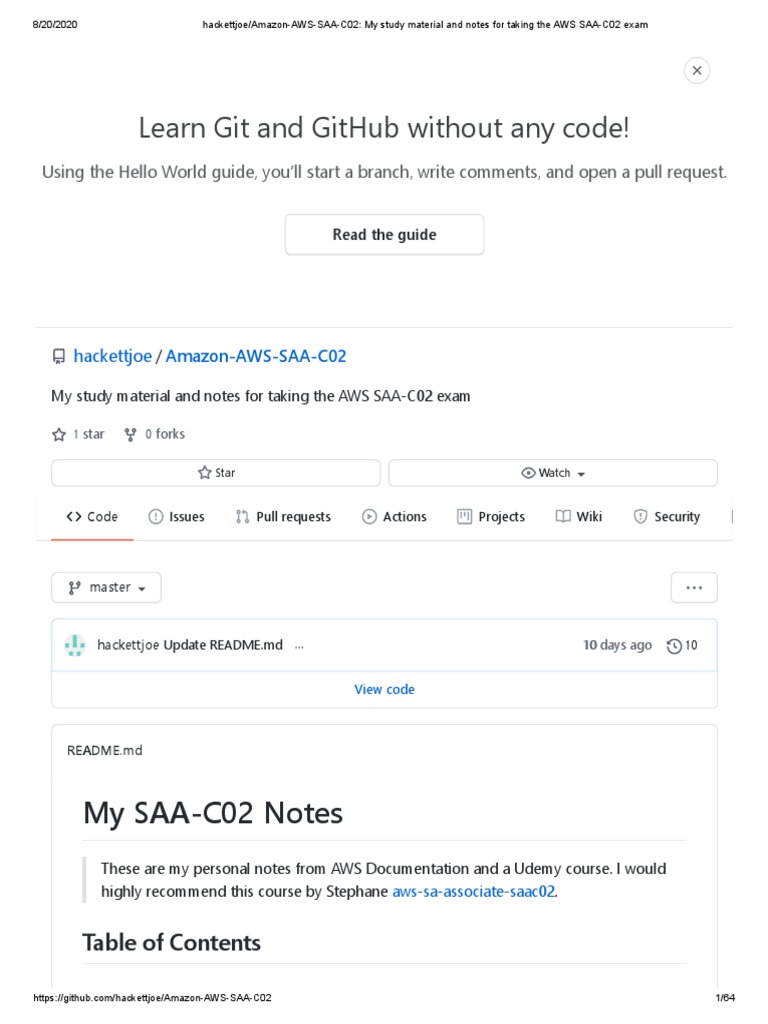This screenshot has width=768, height=1024.
Task: Open commit history clock icon
Action: coord(674,646)
